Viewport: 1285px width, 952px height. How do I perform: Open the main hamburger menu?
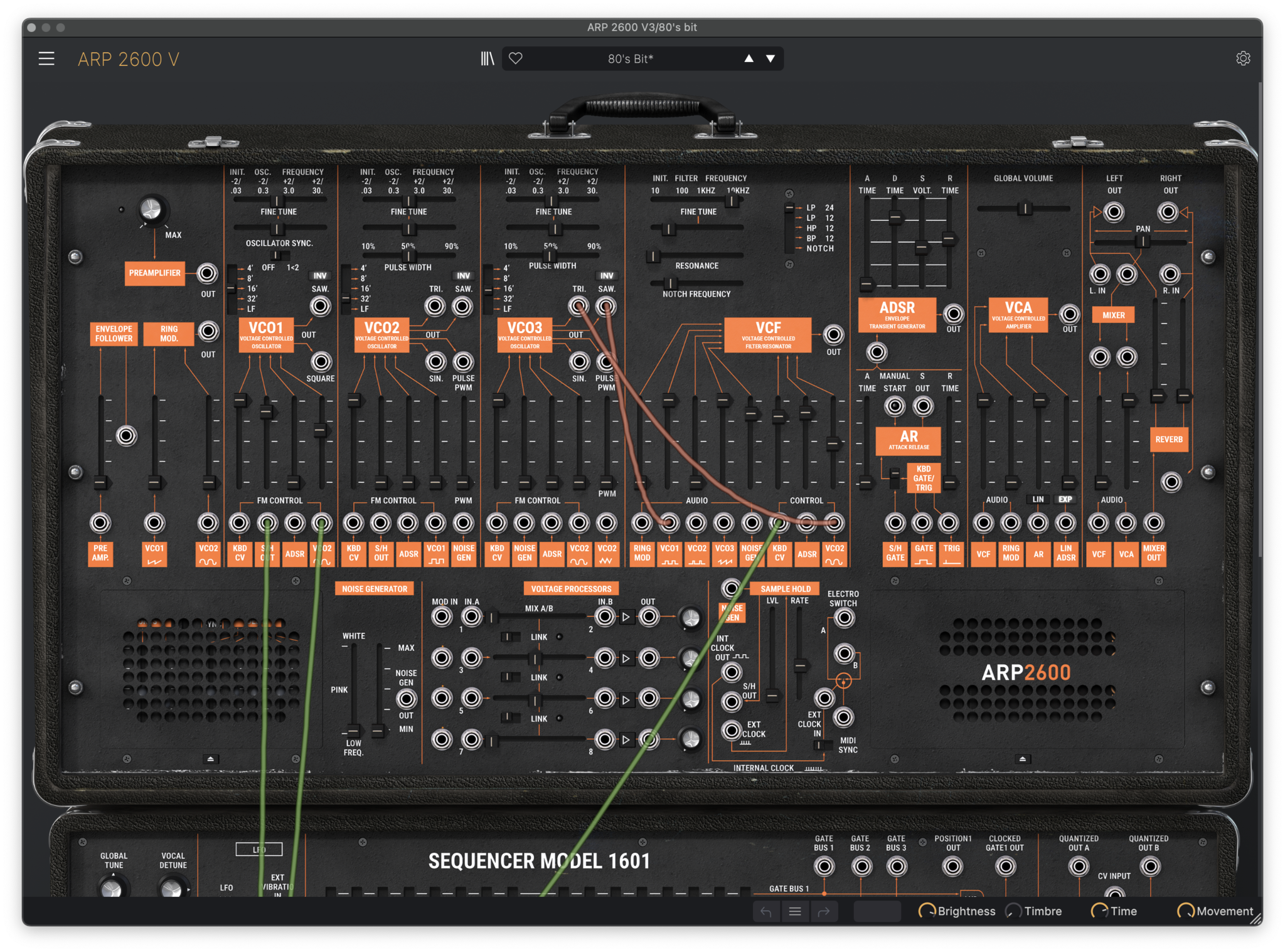[x=46, y=59]
